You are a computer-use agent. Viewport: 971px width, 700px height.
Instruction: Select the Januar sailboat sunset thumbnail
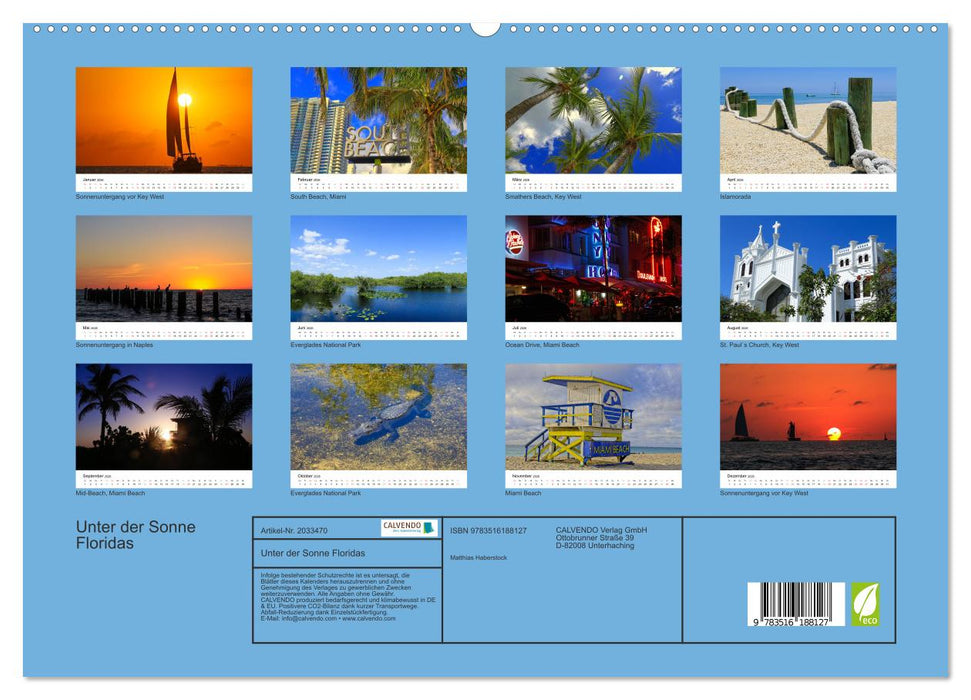(163, 118)
